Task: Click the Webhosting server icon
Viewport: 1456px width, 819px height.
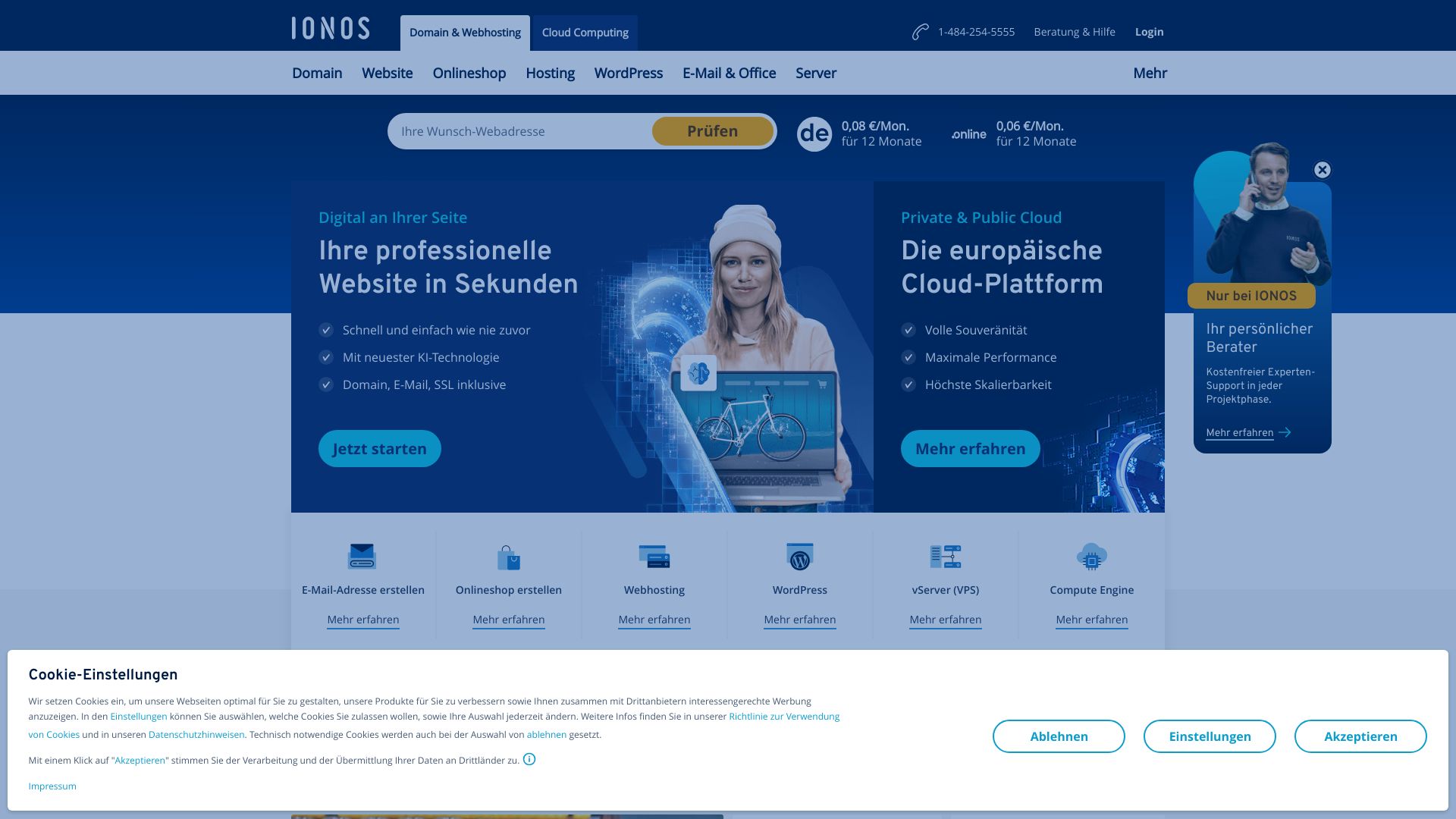Action: (654, 557)
